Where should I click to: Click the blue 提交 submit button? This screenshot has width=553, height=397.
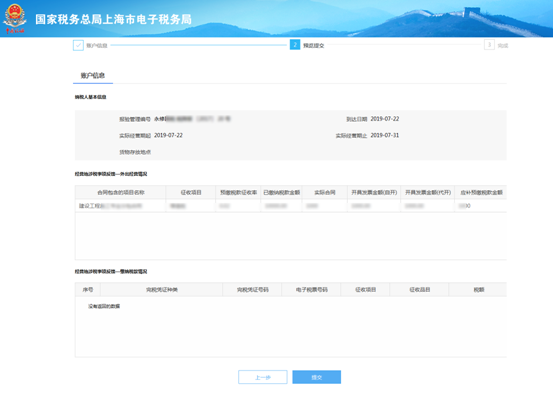[x=317, y=377]
